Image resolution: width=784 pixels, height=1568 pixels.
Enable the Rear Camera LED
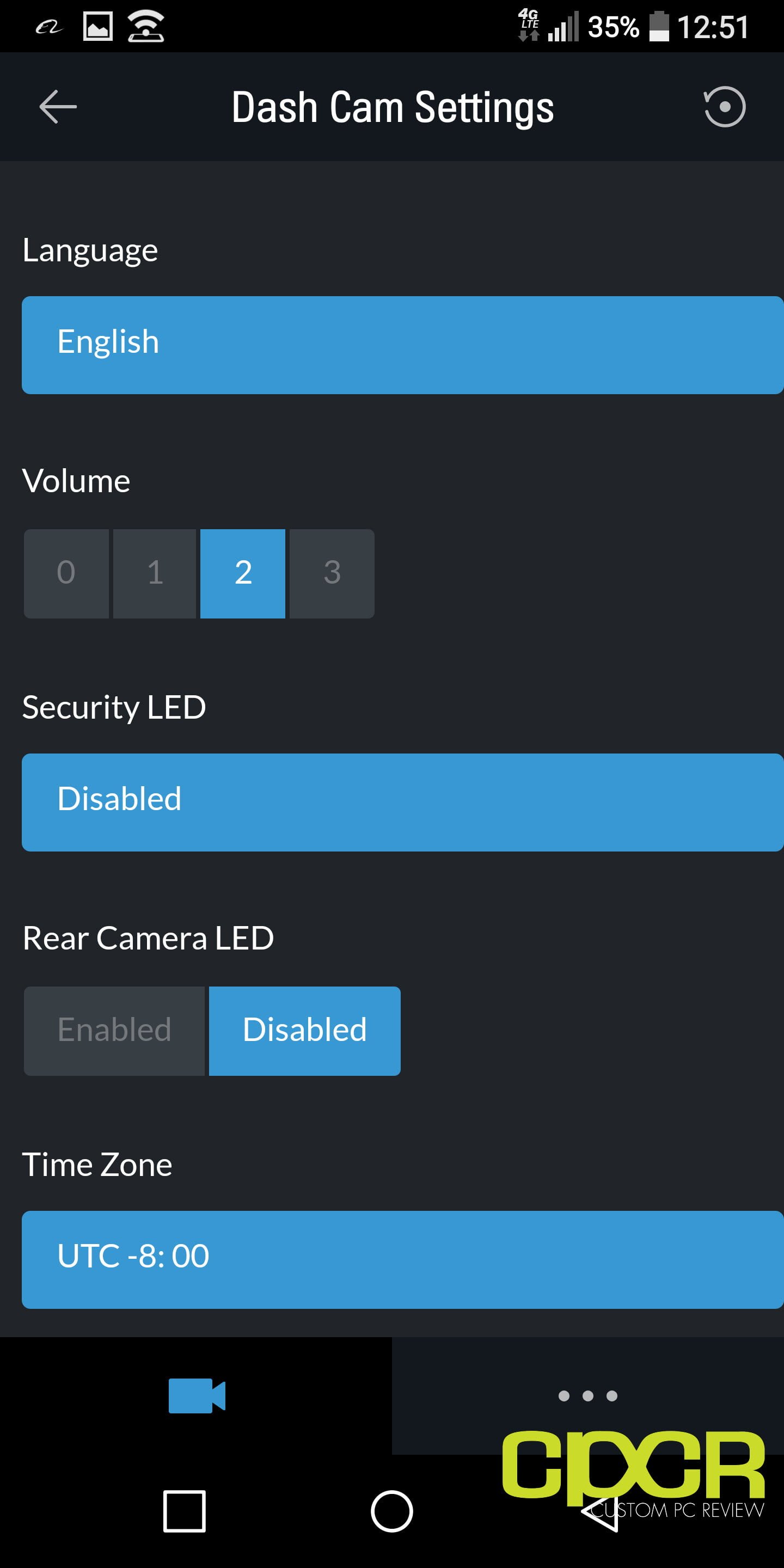point(114,1031)
